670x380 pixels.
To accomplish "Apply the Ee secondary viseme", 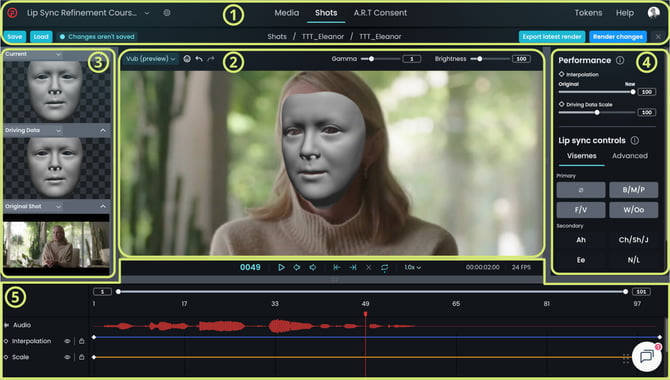I will click(x=581, y=260).
